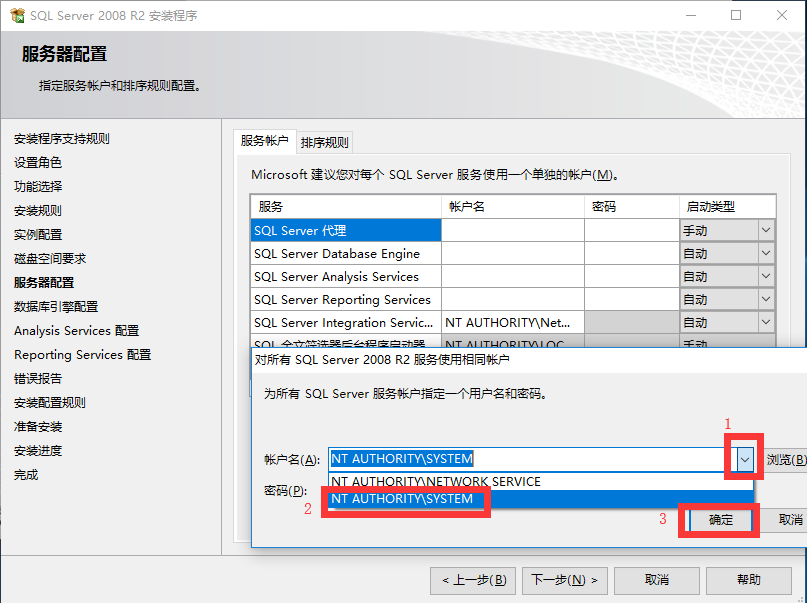The height and width of the screenshot is (603, 807).
Task: Click the SQL Server installer title bar icon
Action: click(x=17, y=15)
